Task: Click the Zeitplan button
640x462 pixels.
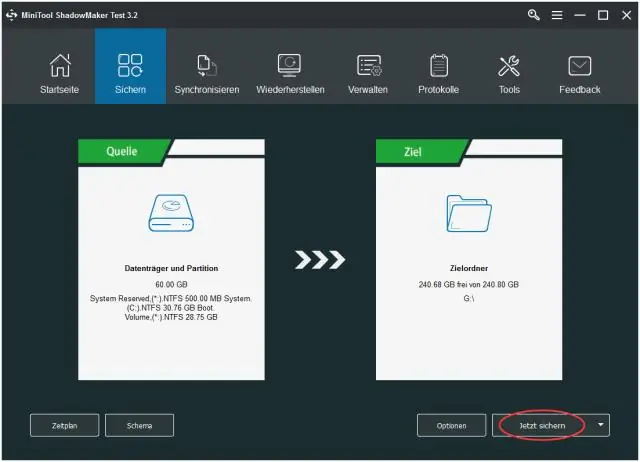Action: tap(64, 425)
